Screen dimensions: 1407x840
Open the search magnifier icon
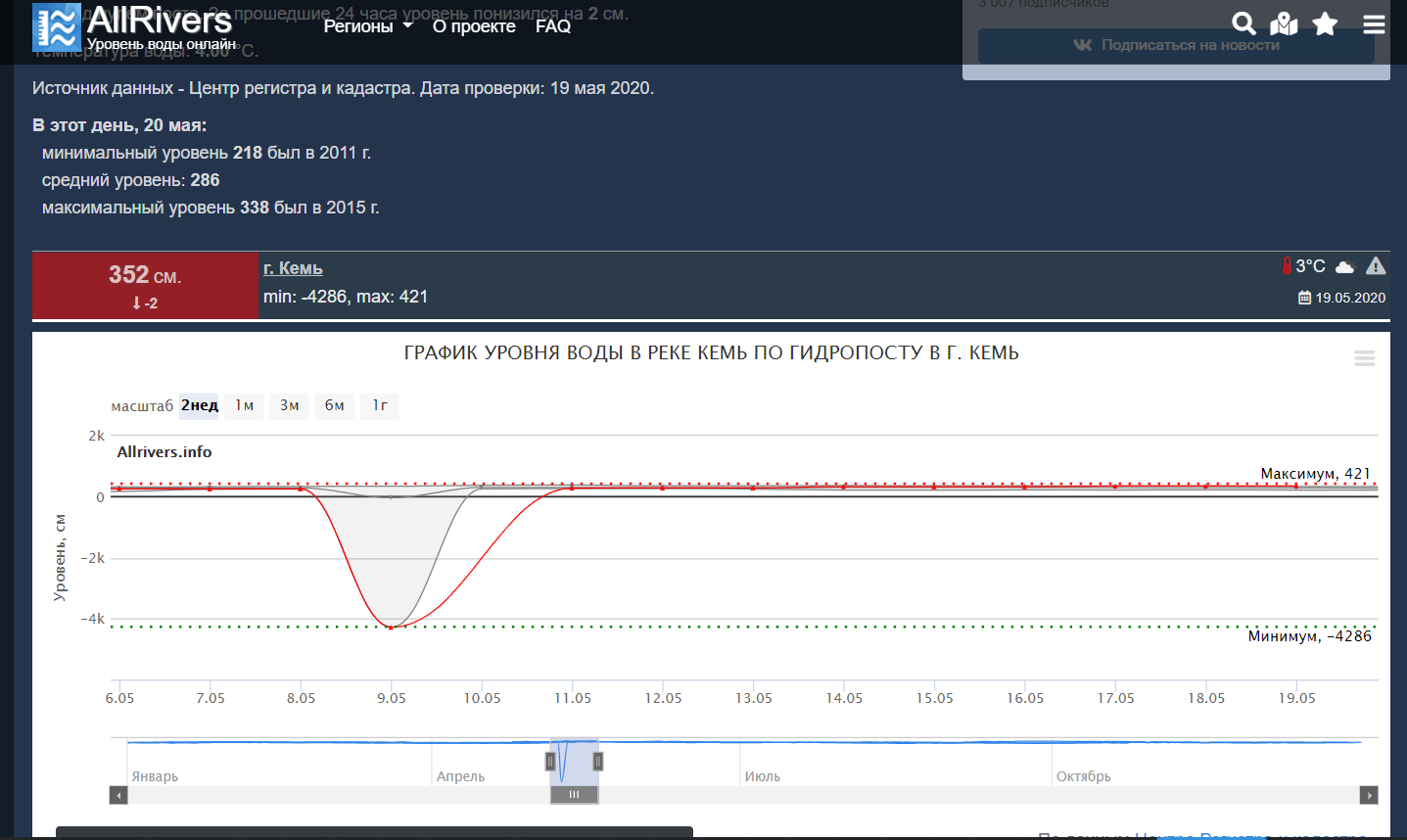(1243, 23)
